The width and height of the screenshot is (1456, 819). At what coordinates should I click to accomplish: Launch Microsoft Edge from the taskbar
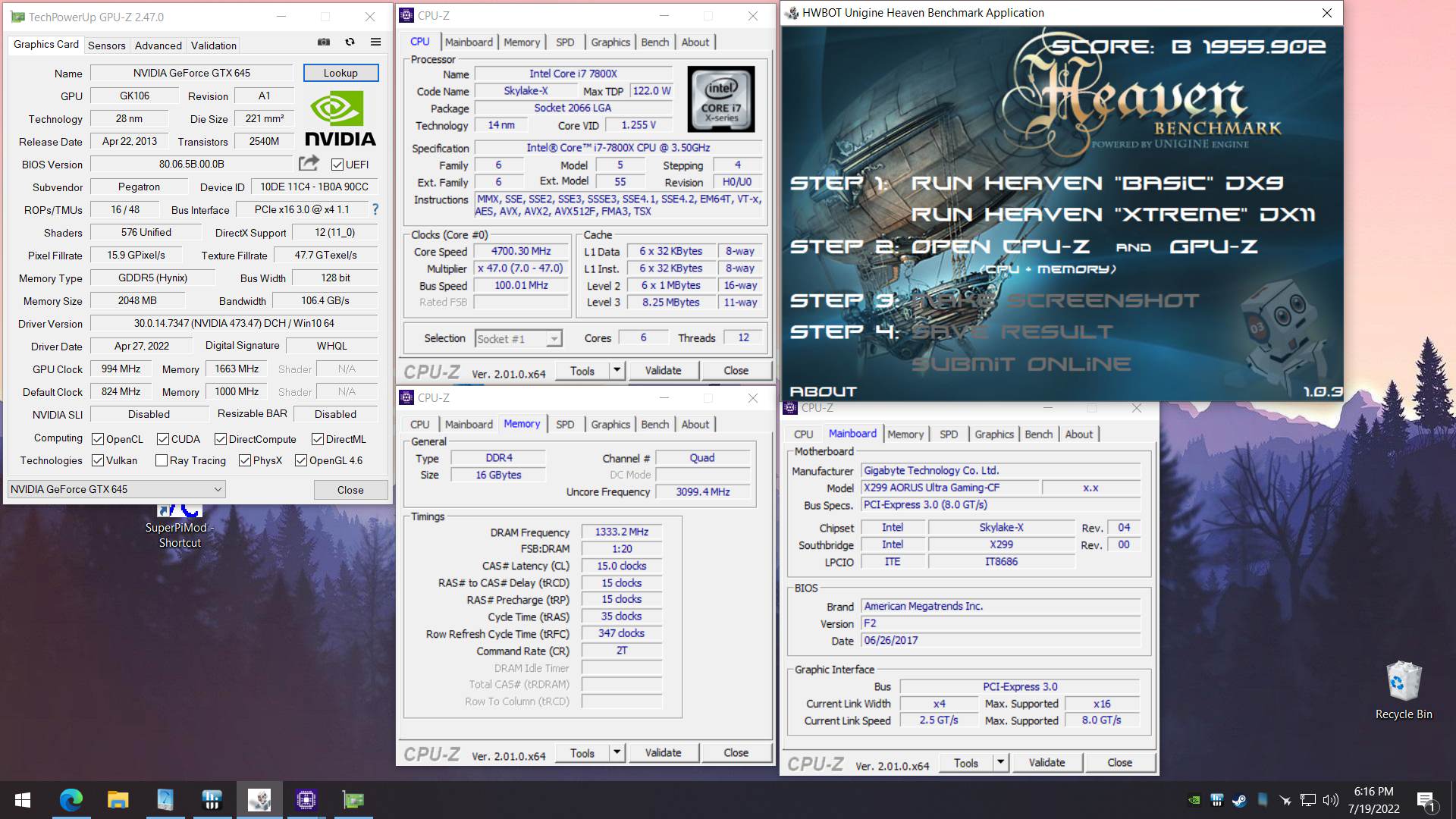[x=71, y=799]
